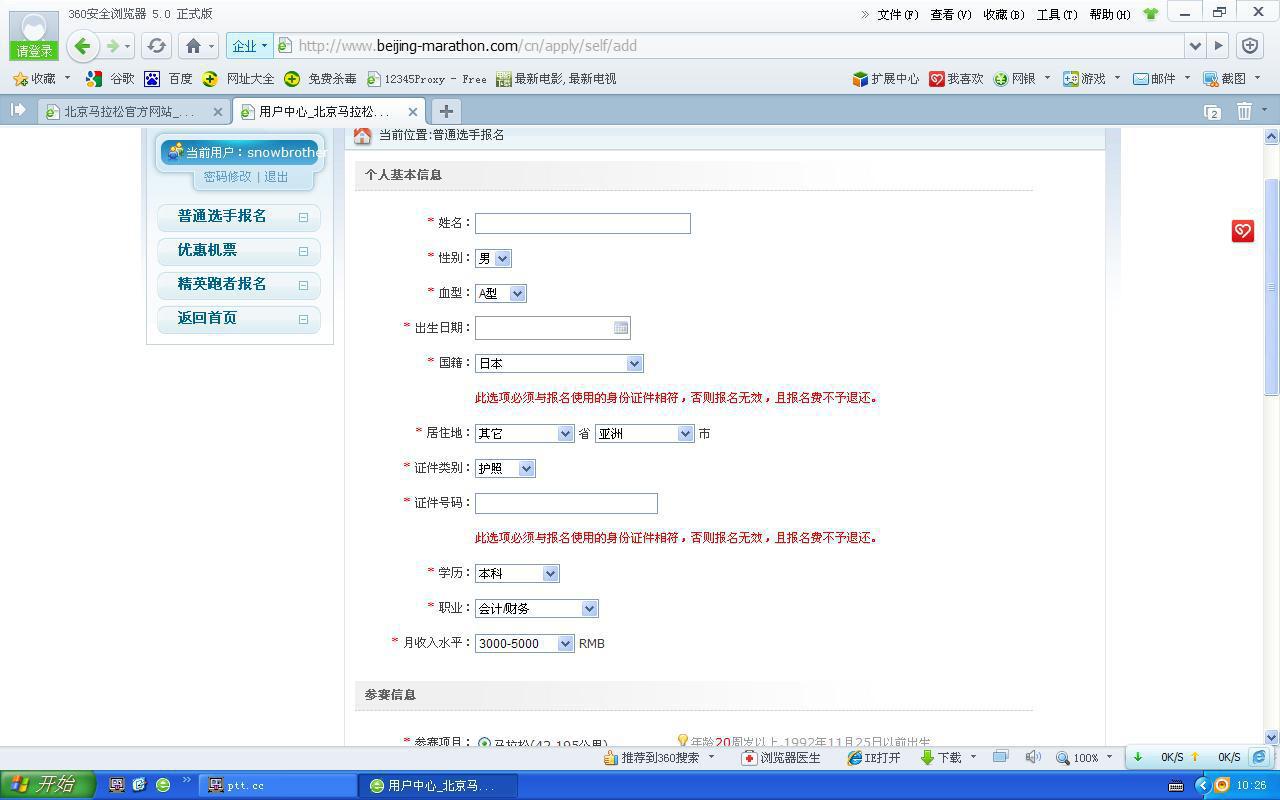1280x800 pixels.
Task: Reload the page with the refresh icon
Action: tap(156, 45)
